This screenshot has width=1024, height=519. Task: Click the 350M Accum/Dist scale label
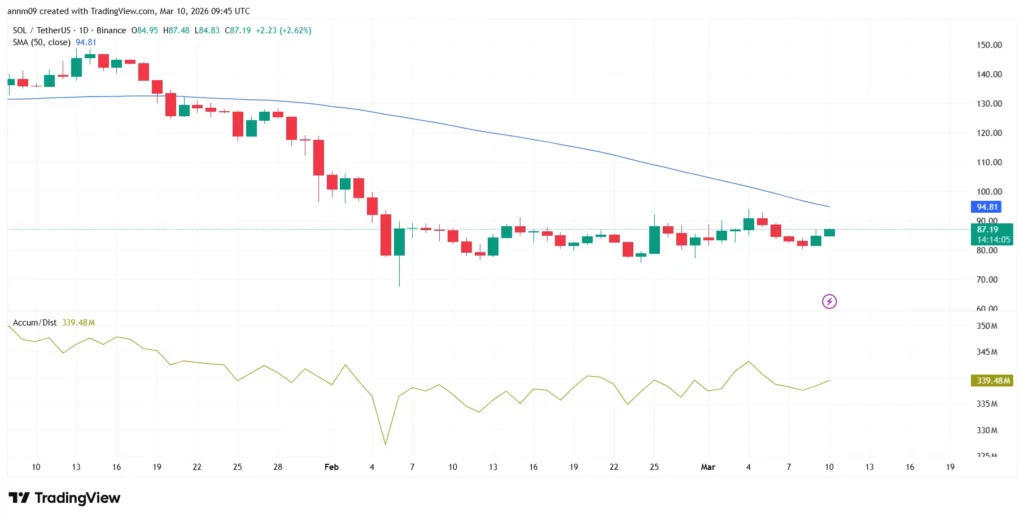coord(987,327)
